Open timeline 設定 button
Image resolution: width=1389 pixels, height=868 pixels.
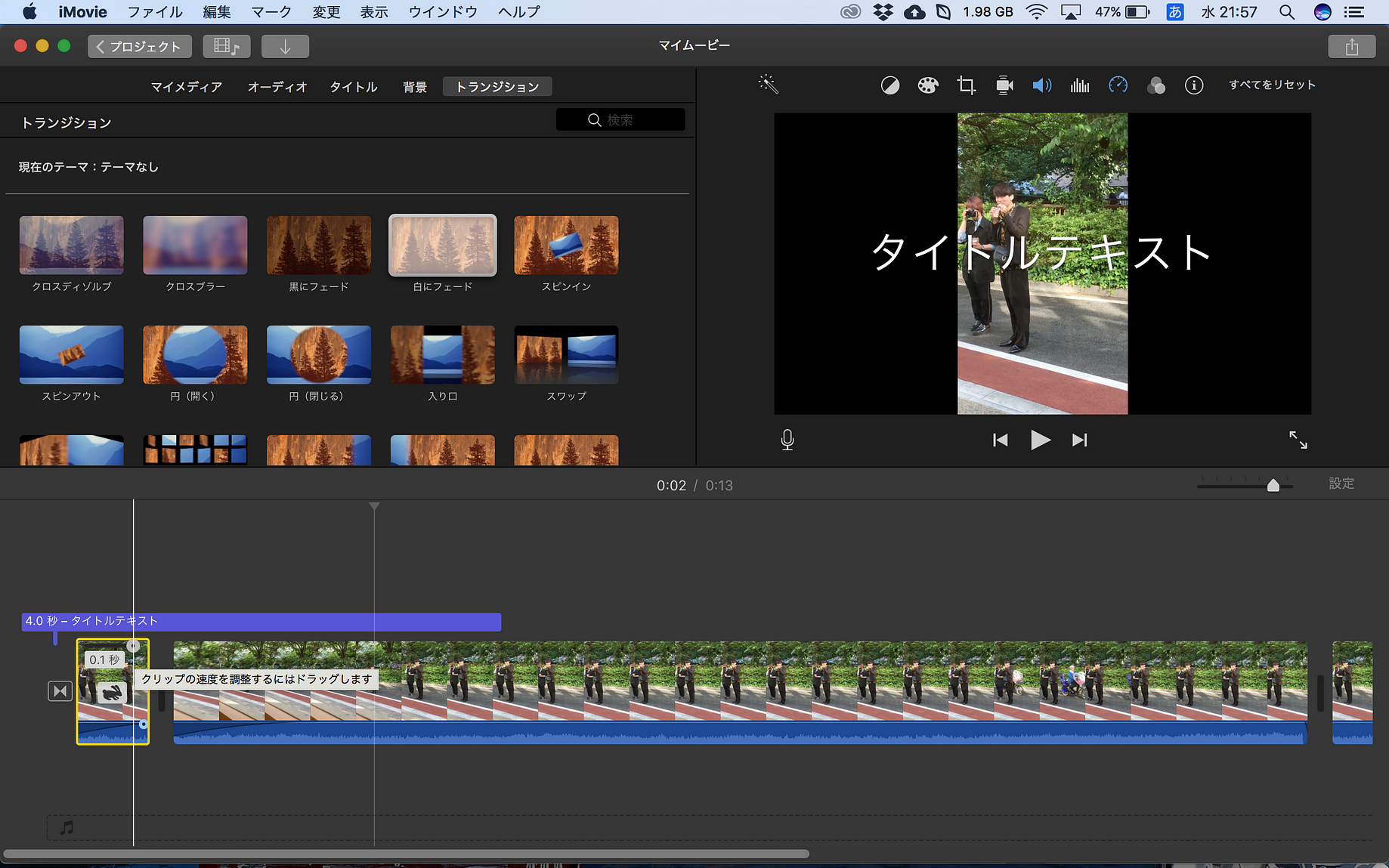(1341, 483)
